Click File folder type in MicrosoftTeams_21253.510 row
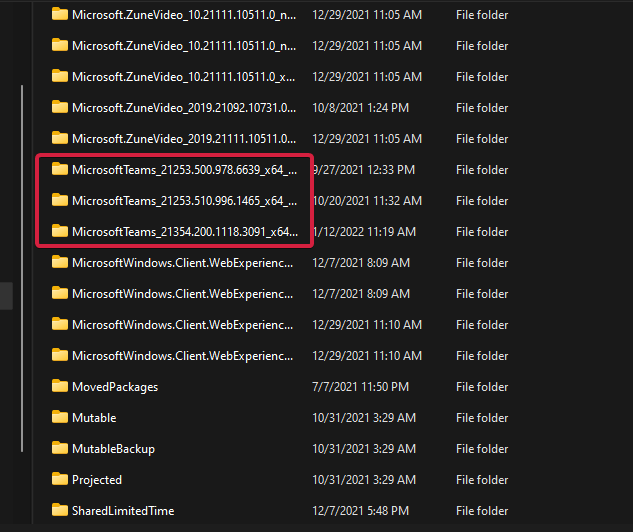633x532 pixels. click(x=482, y=201)
